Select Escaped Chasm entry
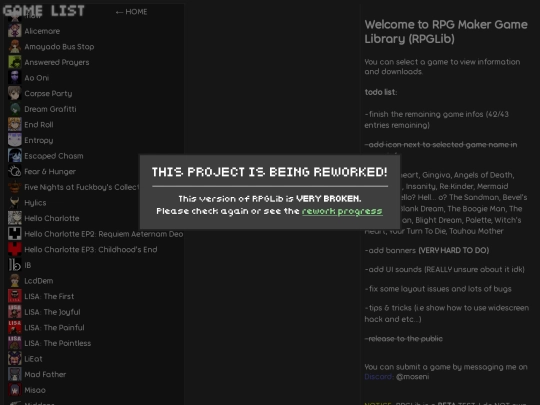Image resolution: width=540 pixels, height=405 pixels. (x=54, y=156)
